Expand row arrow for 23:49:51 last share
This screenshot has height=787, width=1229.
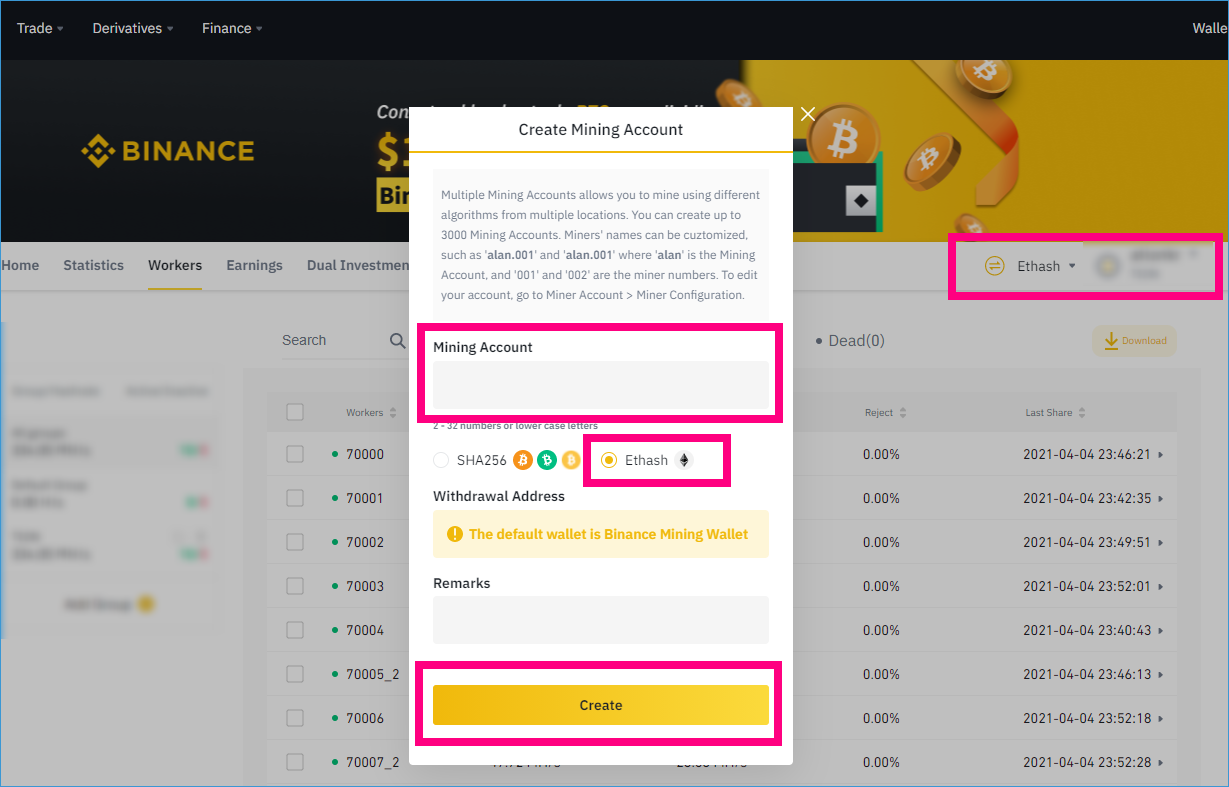pos(1161,543)
